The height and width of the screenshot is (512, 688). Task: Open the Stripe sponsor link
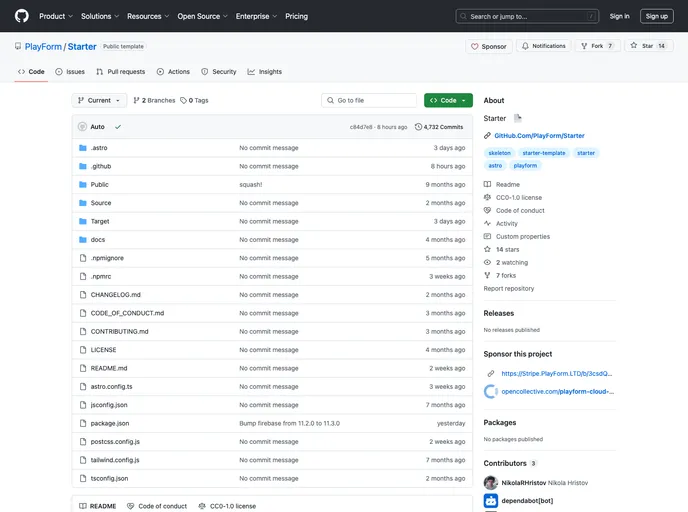(556, 373)
